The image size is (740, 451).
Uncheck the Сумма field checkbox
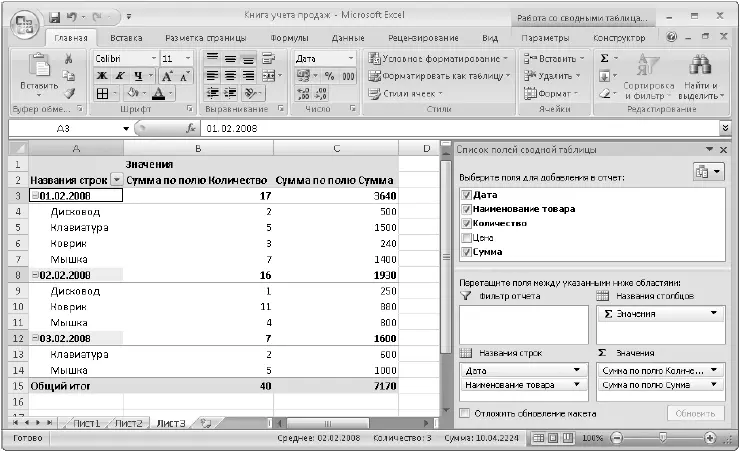point(467,252)
